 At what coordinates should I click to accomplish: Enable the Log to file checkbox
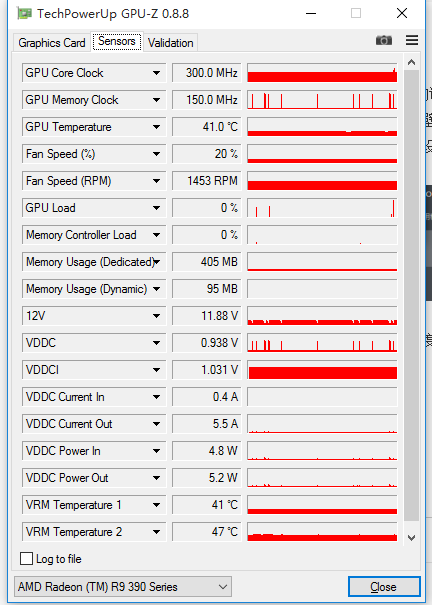26,558
